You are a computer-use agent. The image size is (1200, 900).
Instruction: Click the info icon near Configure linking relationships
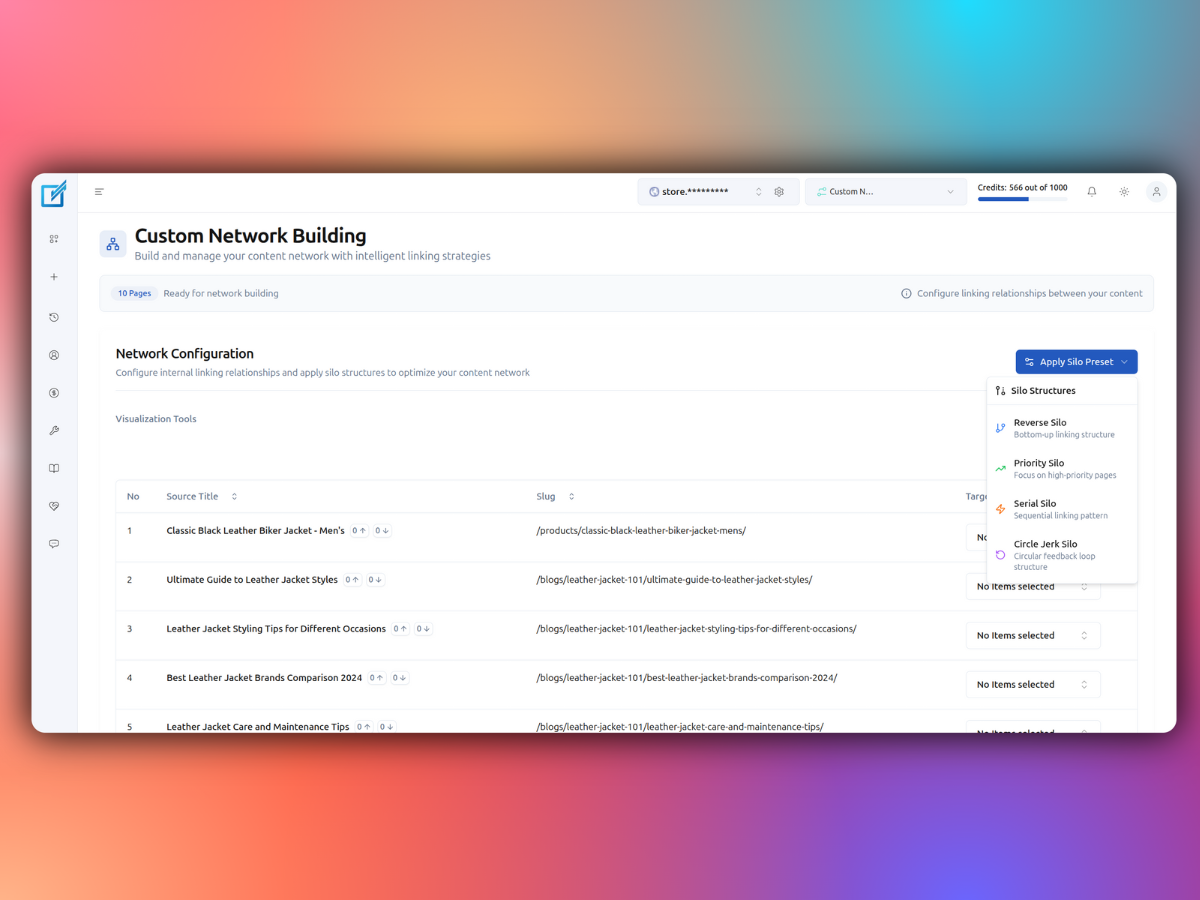point(906,294)
